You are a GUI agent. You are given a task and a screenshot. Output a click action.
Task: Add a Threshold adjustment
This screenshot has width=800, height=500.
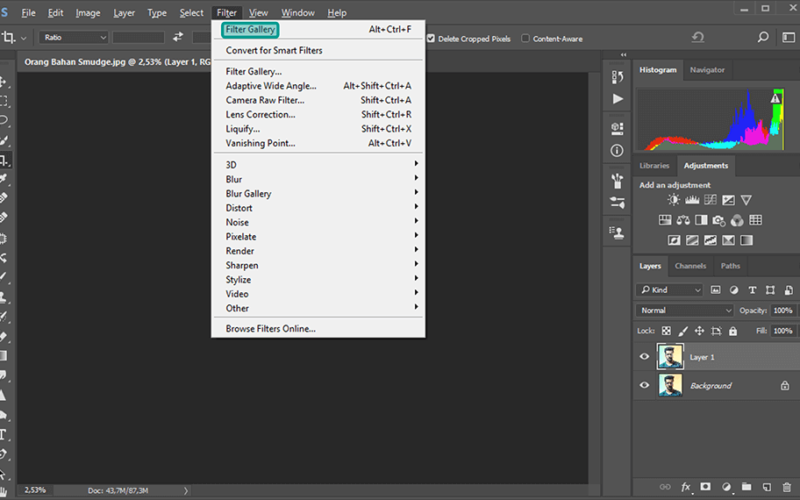click(710, 240)
